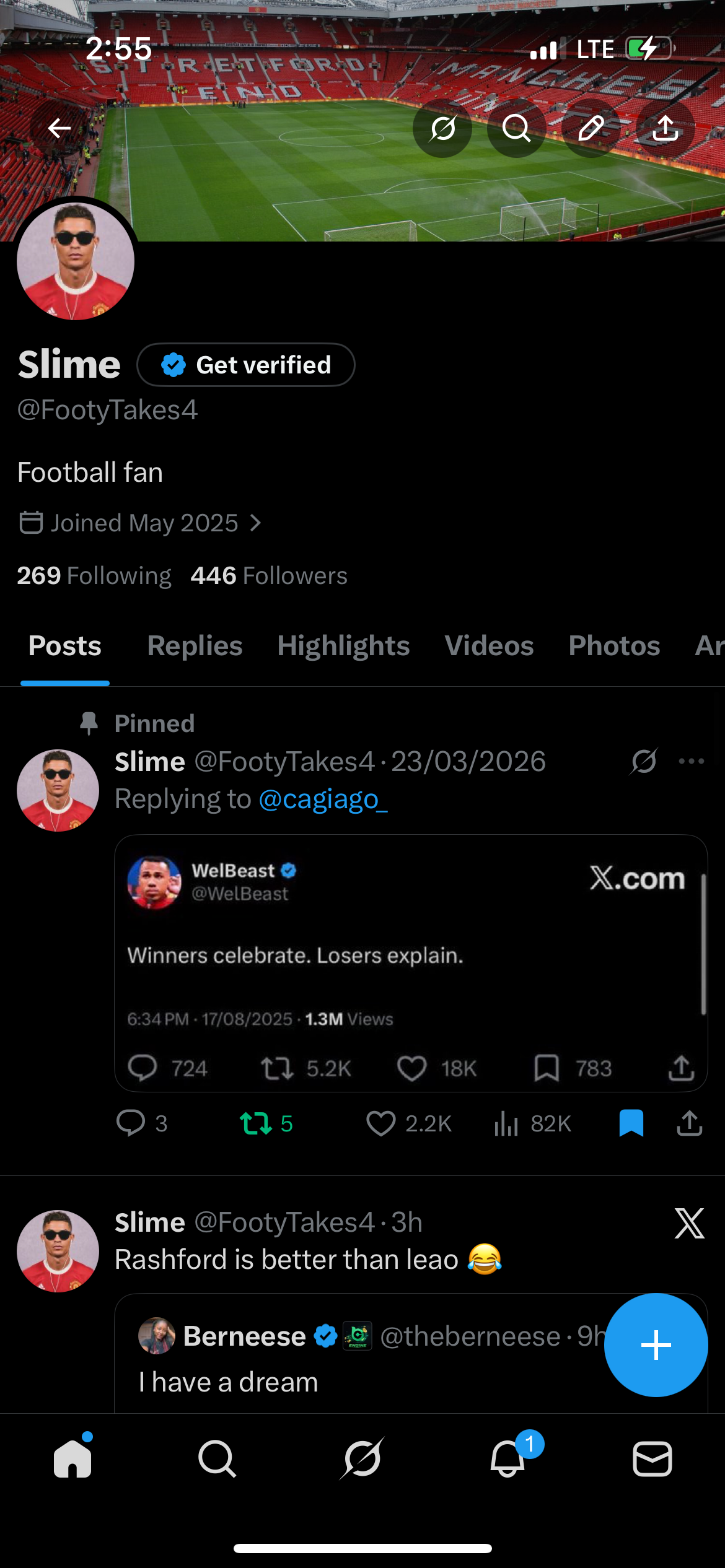Open the three-dot menu on pinned post

click(x=691, y=761)
